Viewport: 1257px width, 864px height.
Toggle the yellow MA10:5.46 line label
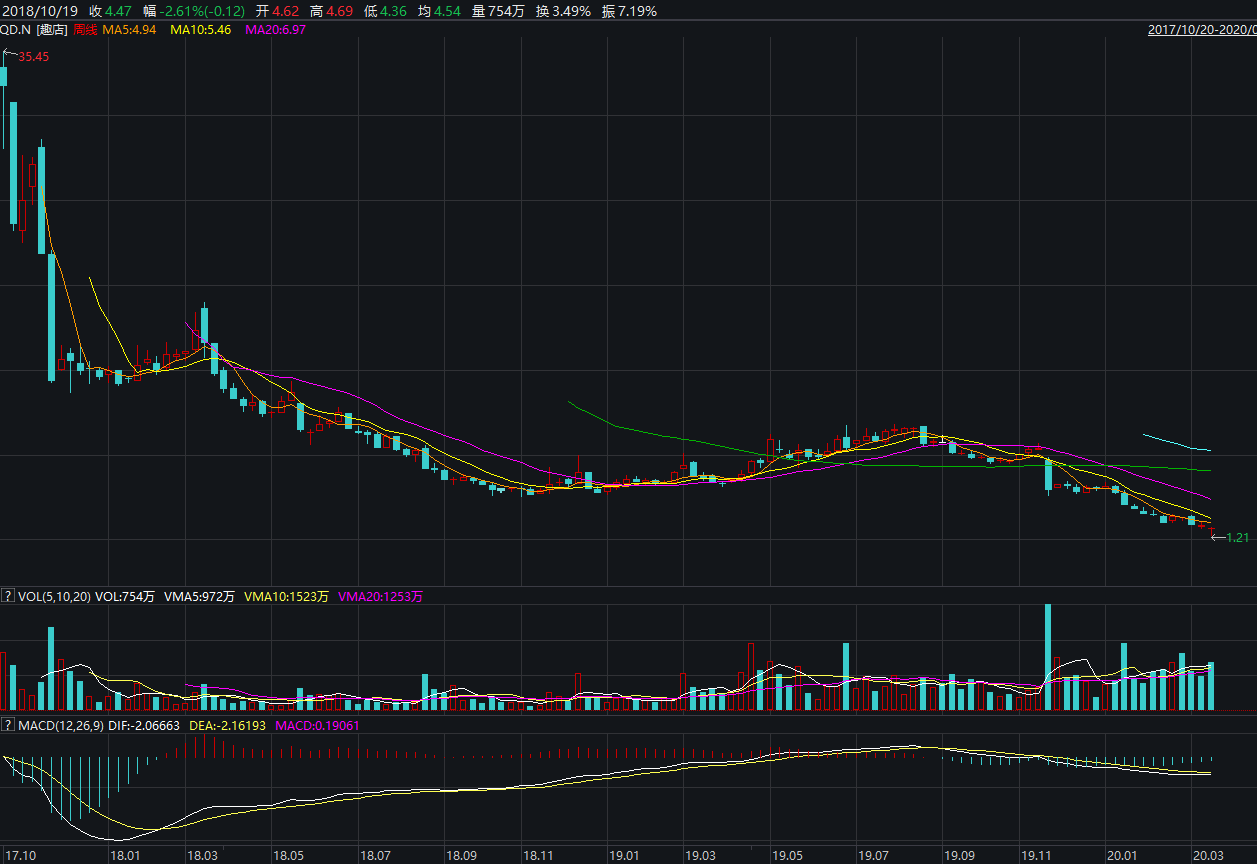click(x=201, y=30)
